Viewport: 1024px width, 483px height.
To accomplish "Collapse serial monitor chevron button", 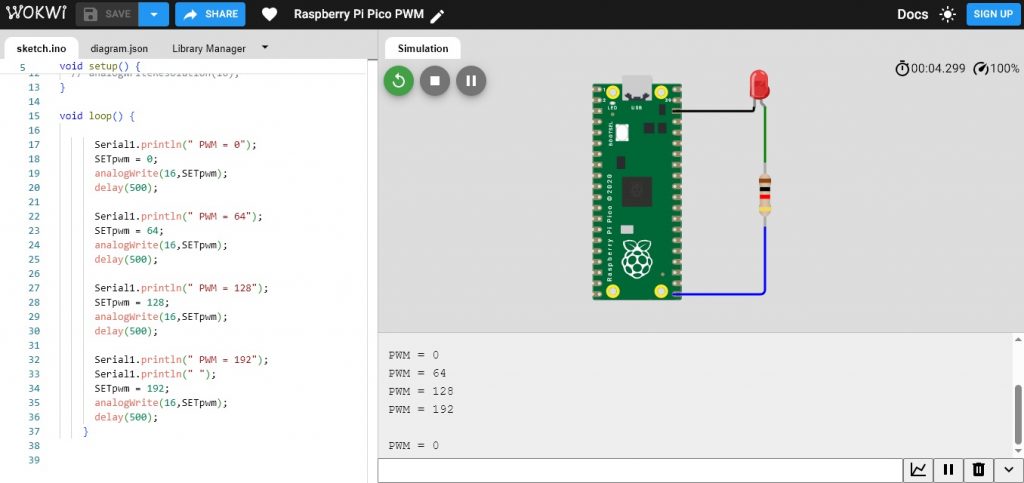I will click(1008, 470).
